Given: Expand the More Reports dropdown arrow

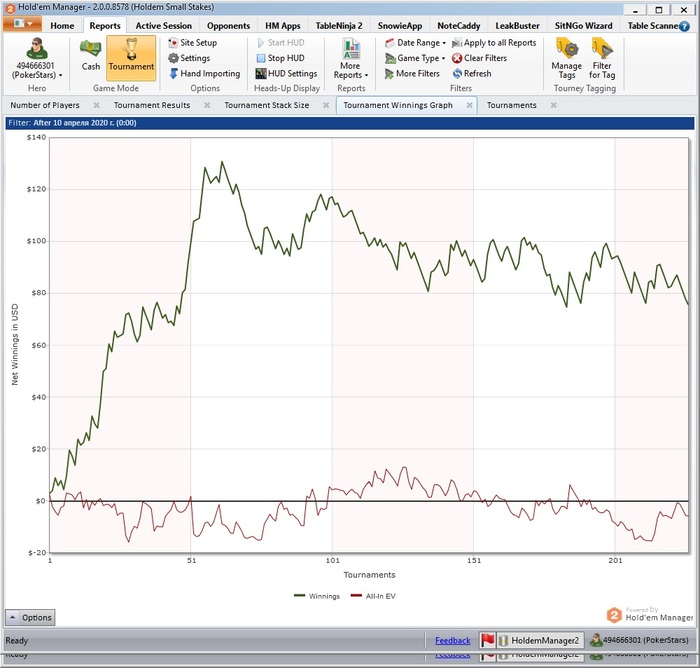Looking at the screenshot, I should pos(367,75).
